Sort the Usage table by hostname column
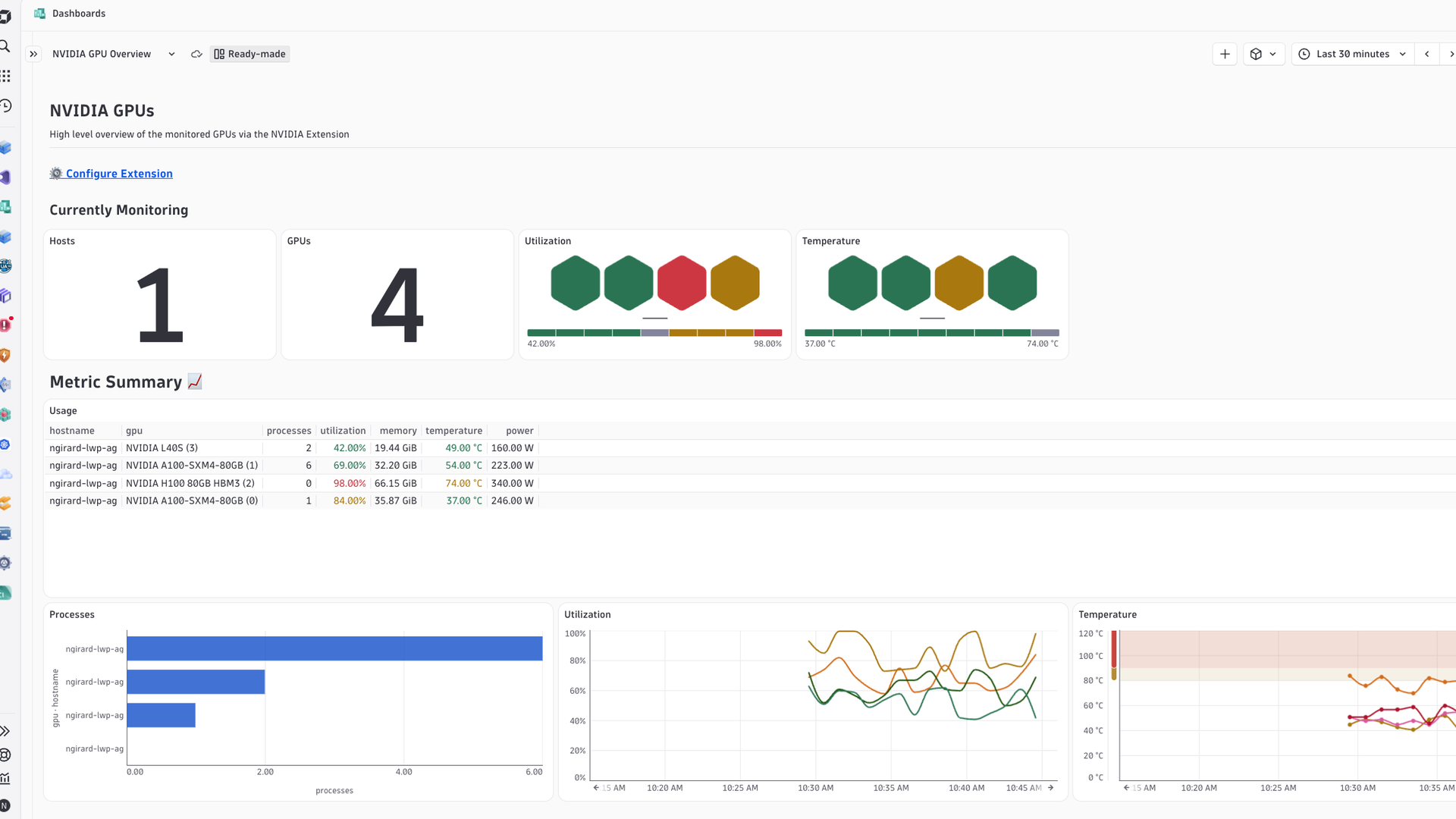Screen dimensions: 1456x819 pyautogui.click(x=72, y=431)
